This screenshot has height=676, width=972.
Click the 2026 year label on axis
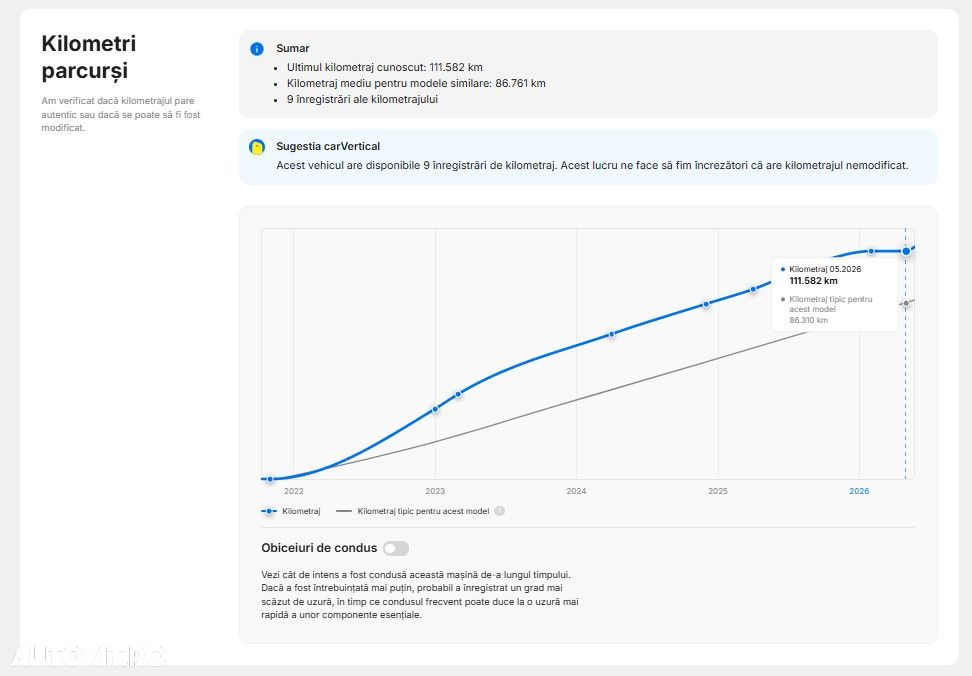point(859,491)
